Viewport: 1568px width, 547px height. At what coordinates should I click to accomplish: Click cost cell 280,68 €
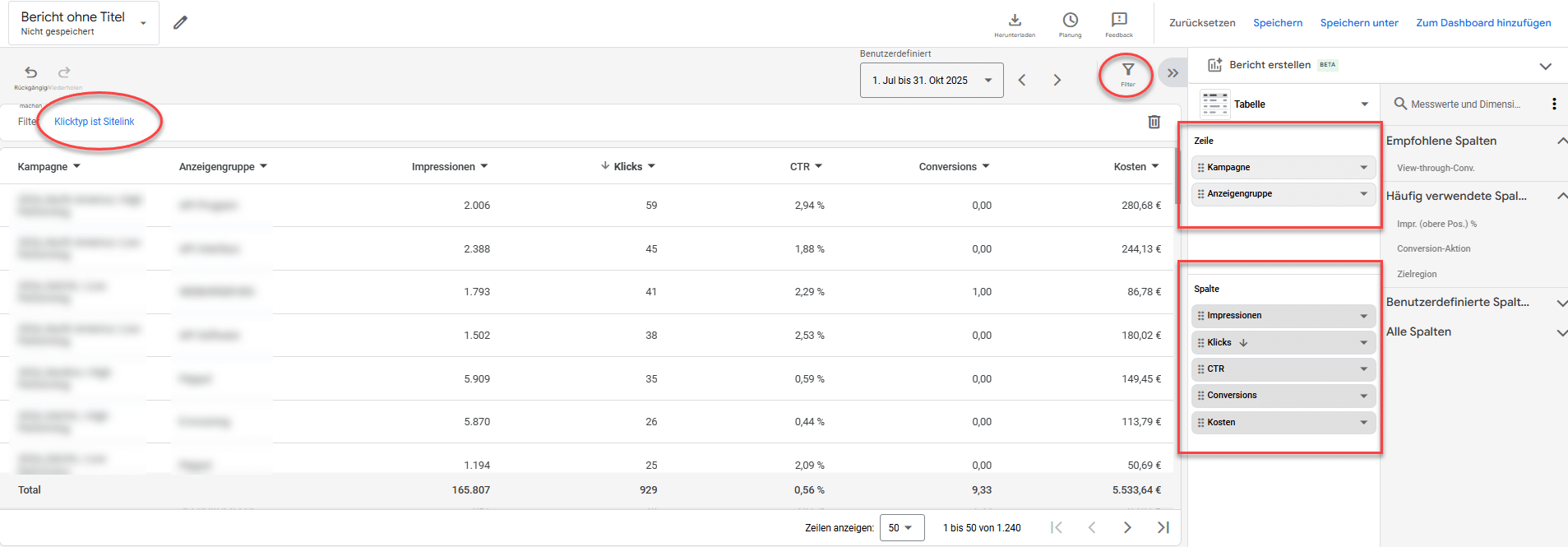(1141, 206)
